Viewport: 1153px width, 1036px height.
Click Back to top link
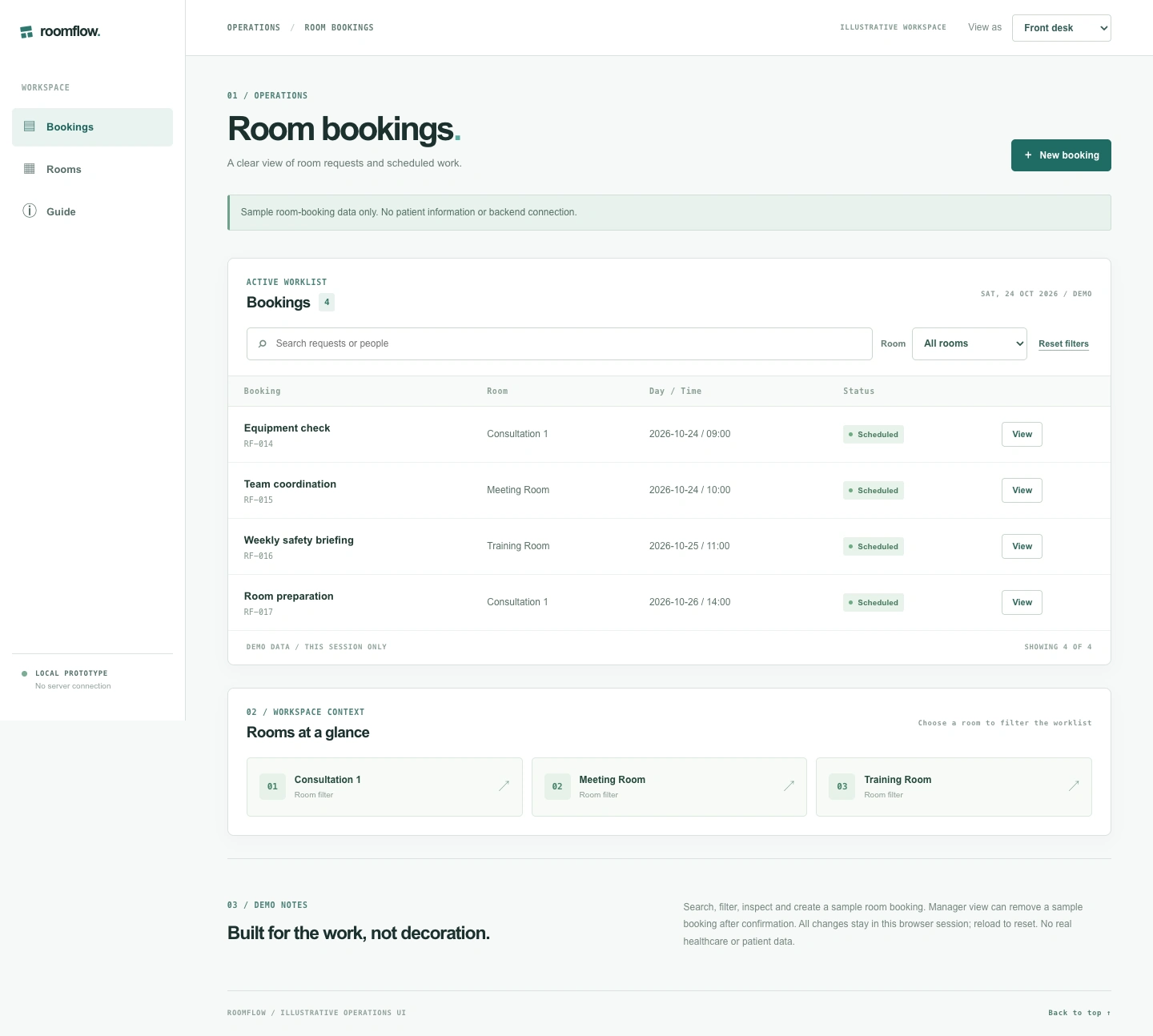1079,1013
